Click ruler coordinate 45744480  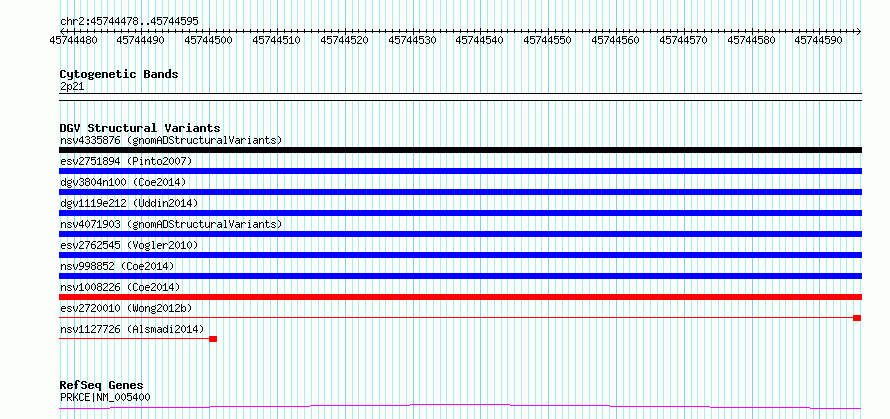coord(73,40)
